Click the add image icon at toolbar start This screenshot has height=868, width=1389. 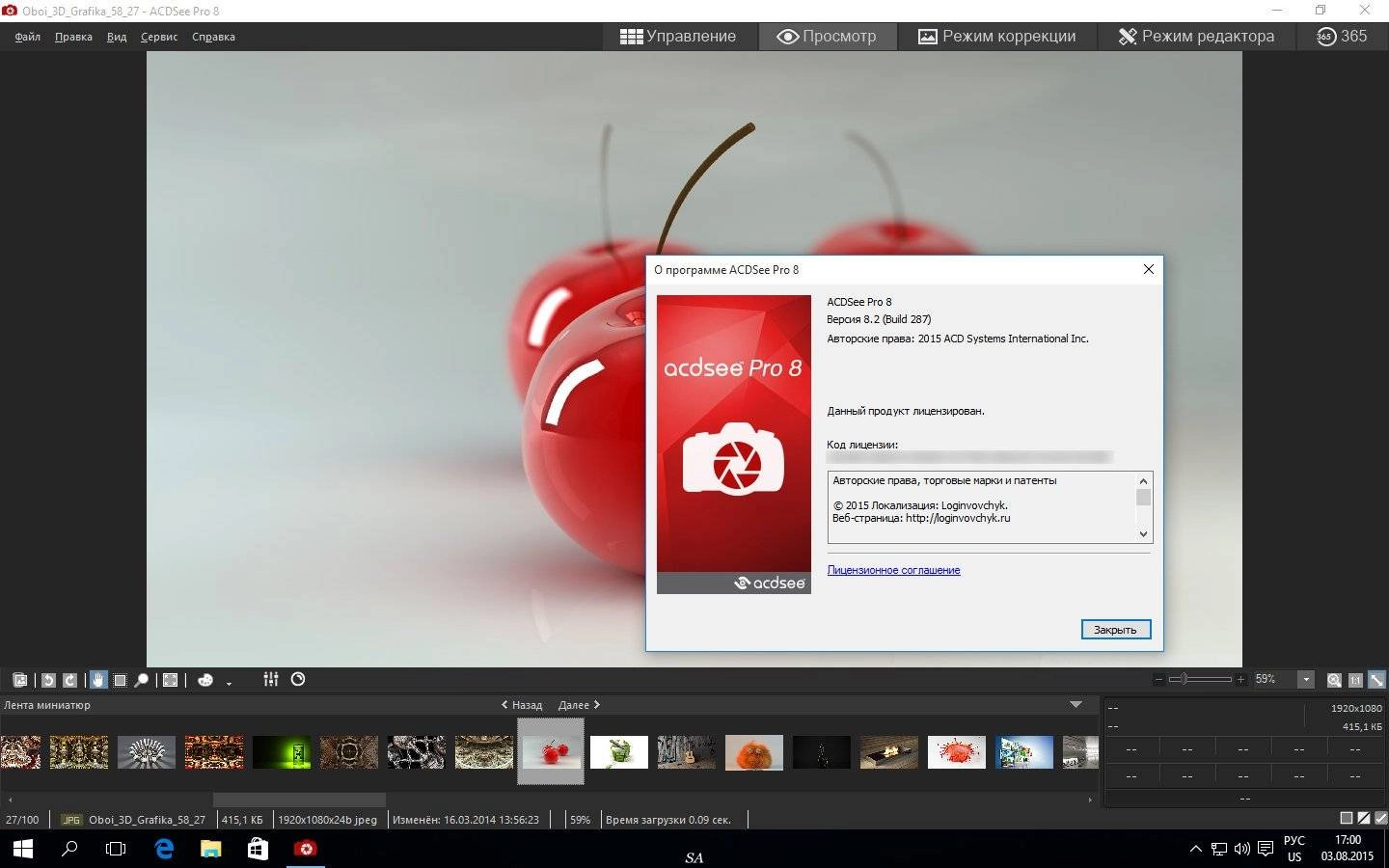tap(20, 680)
